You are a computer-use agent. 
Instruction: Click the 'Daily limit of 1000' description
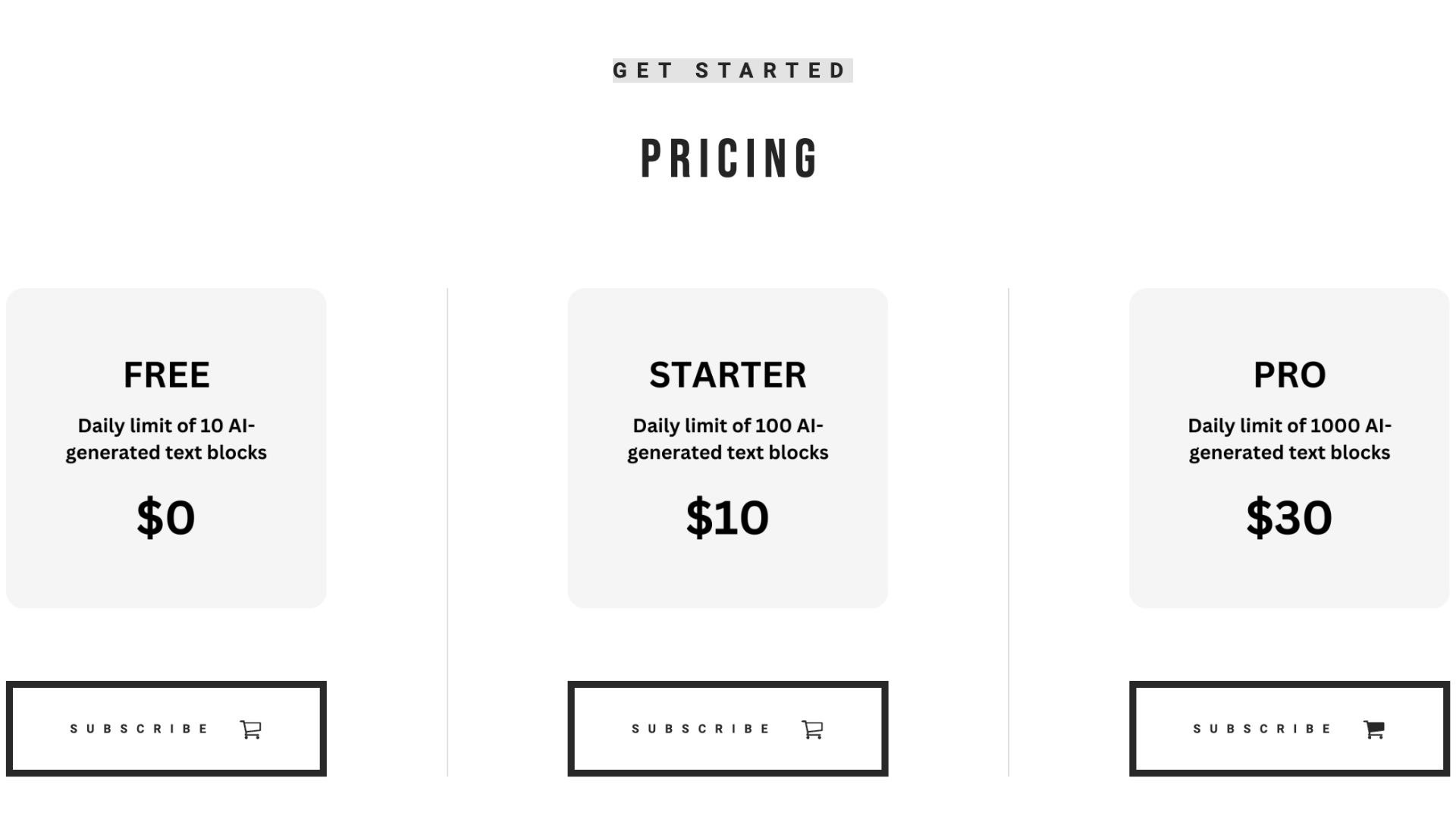(1289, 439)
